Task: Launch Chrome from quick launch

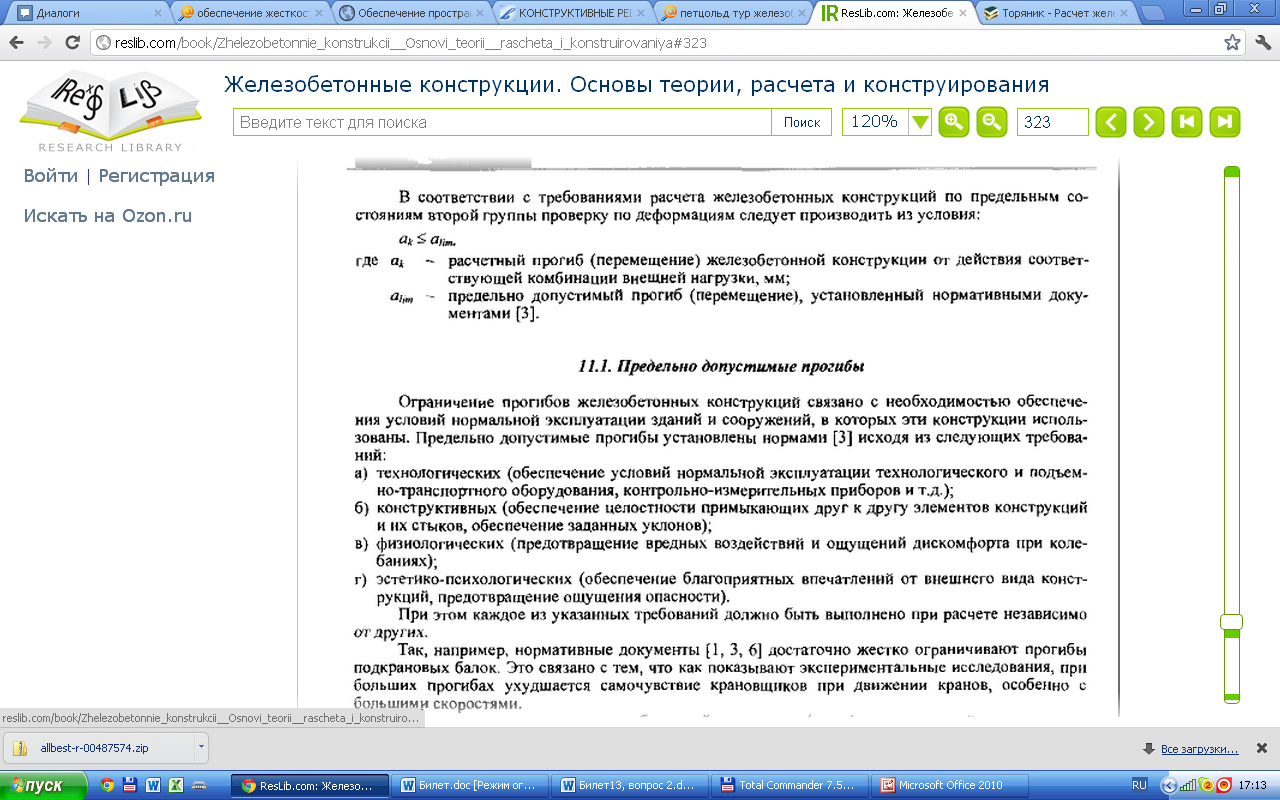Action: (107, 785)
